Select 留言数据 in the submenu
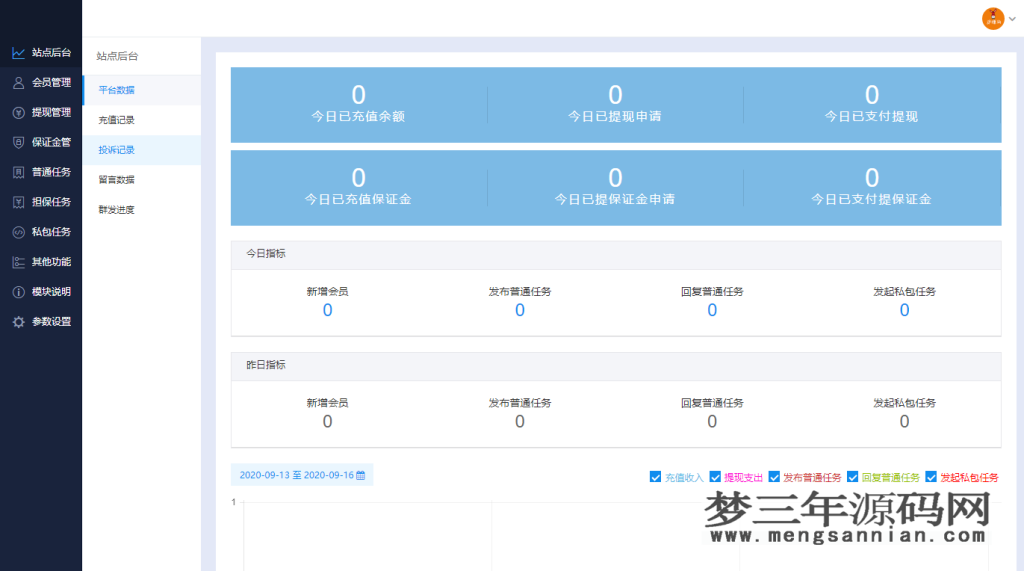 point(142,180)
